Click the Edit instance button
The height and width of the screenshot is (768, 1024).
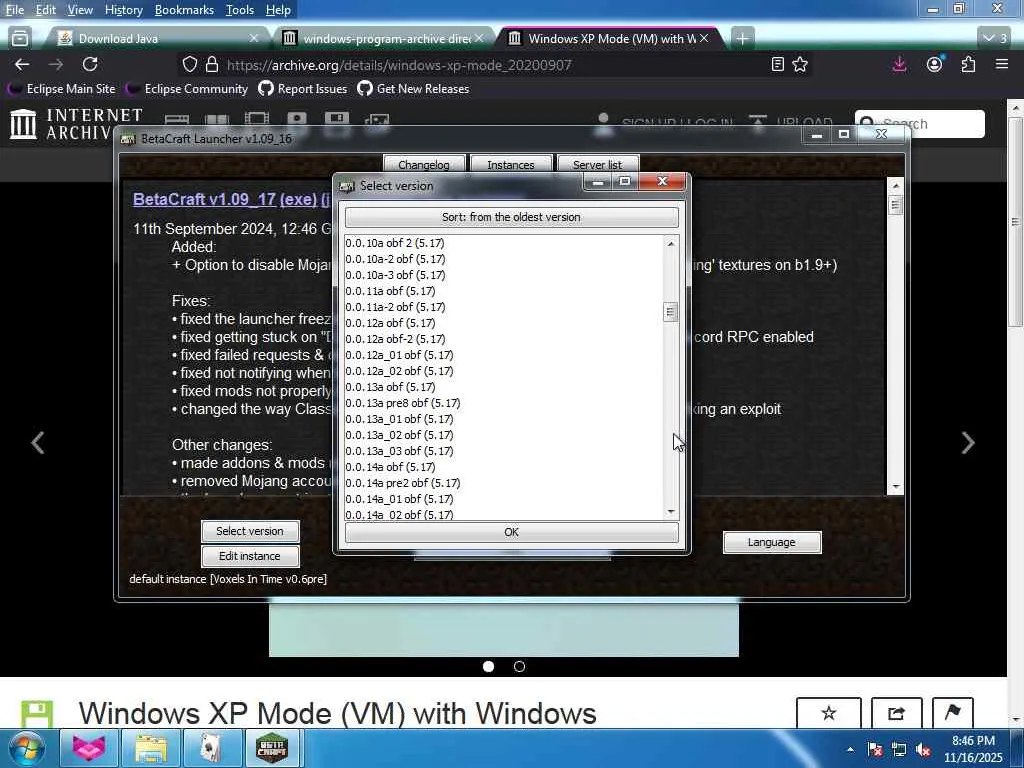250,556
